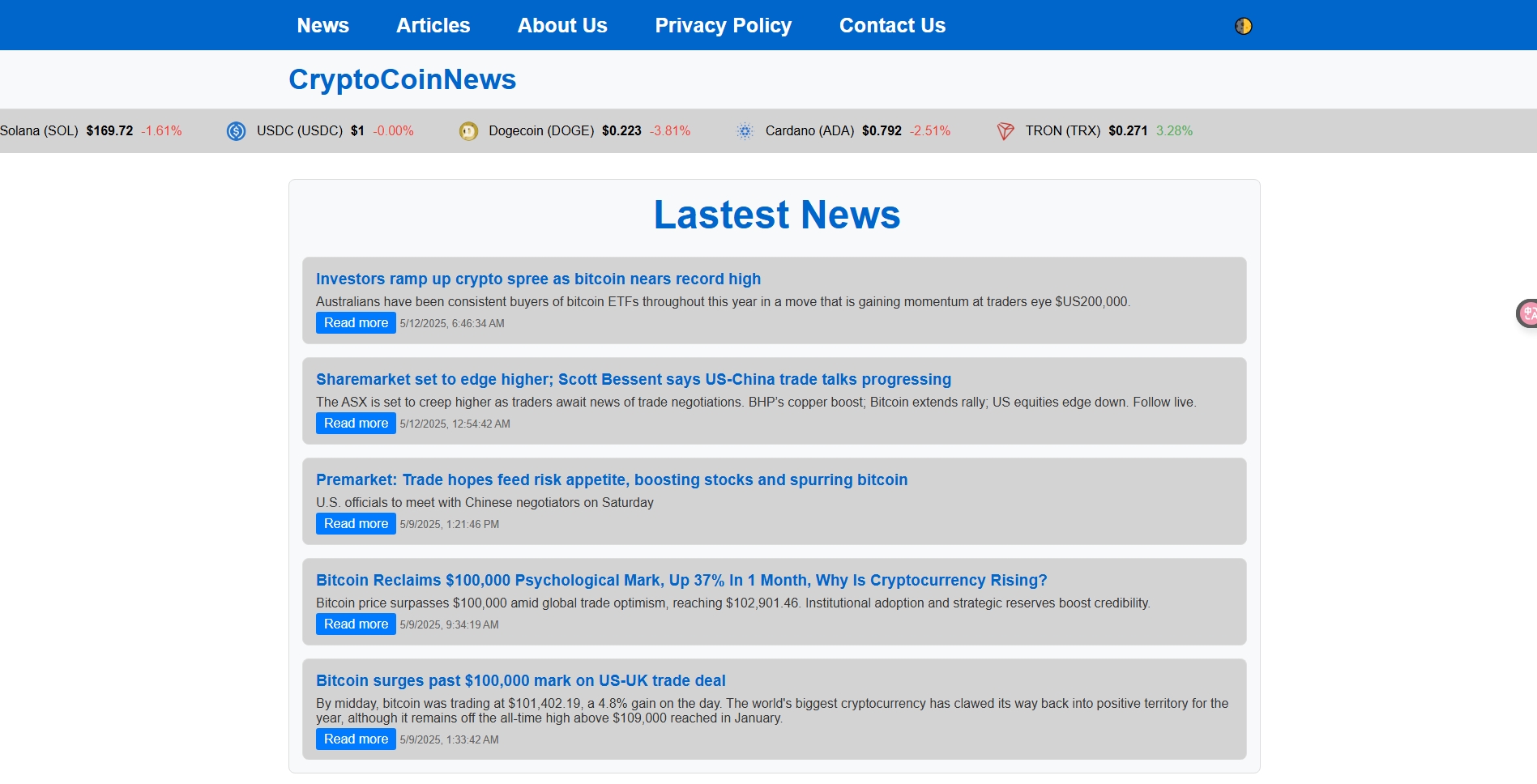Click the TRON price $0.271
1537x784 pixels.
pos(1128,130)
